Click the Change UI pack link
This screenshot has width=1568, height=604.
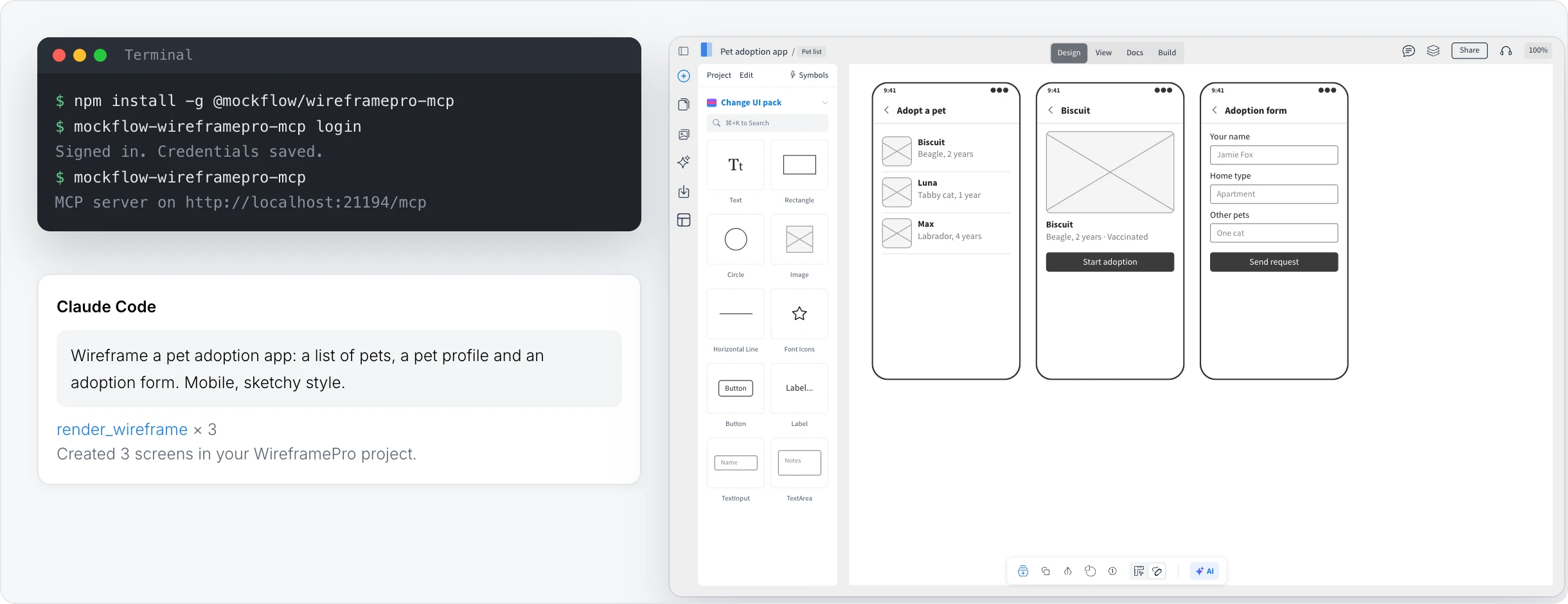(x=751, y=103)
